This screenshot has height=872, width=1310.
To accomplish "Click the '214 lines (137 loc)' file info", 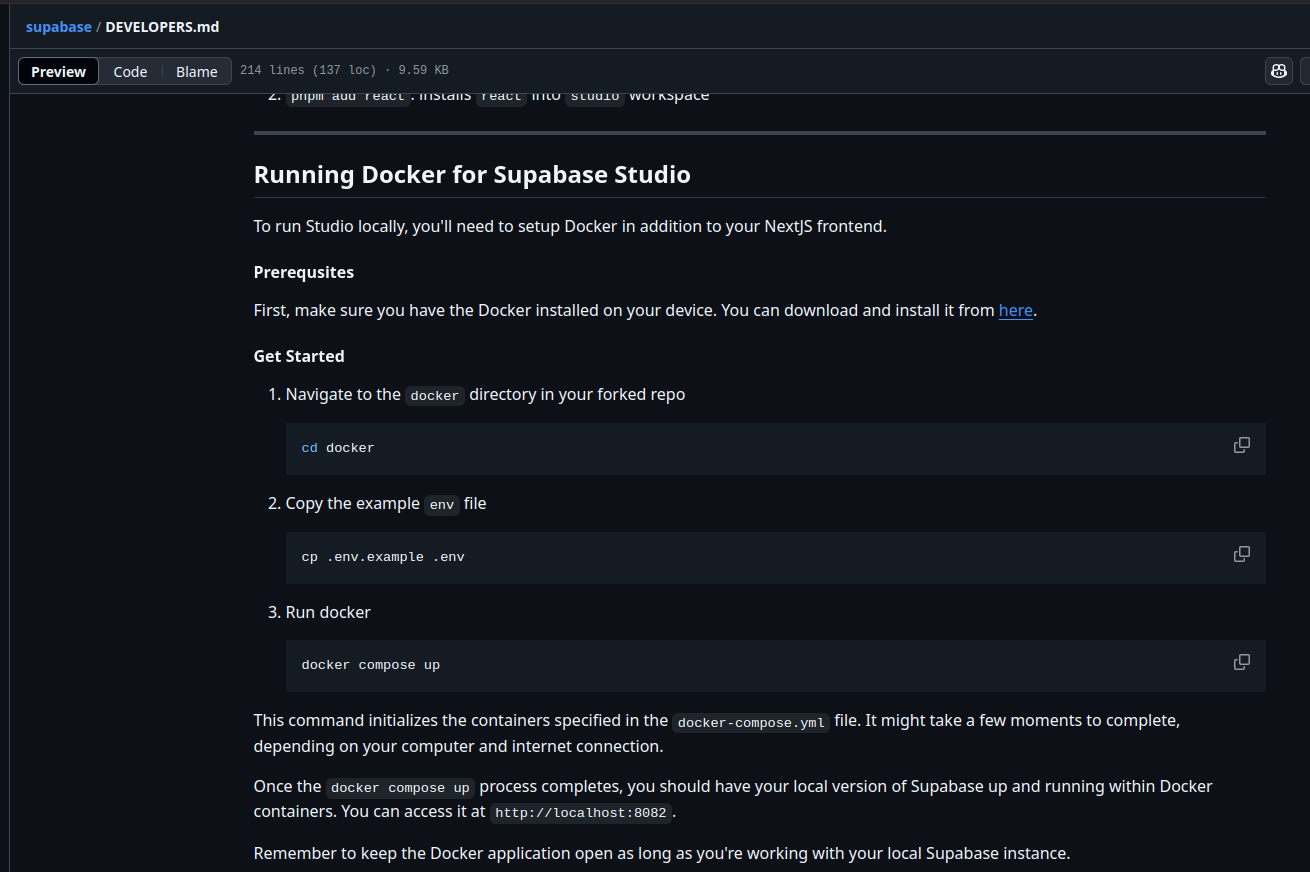I will 308,70.
